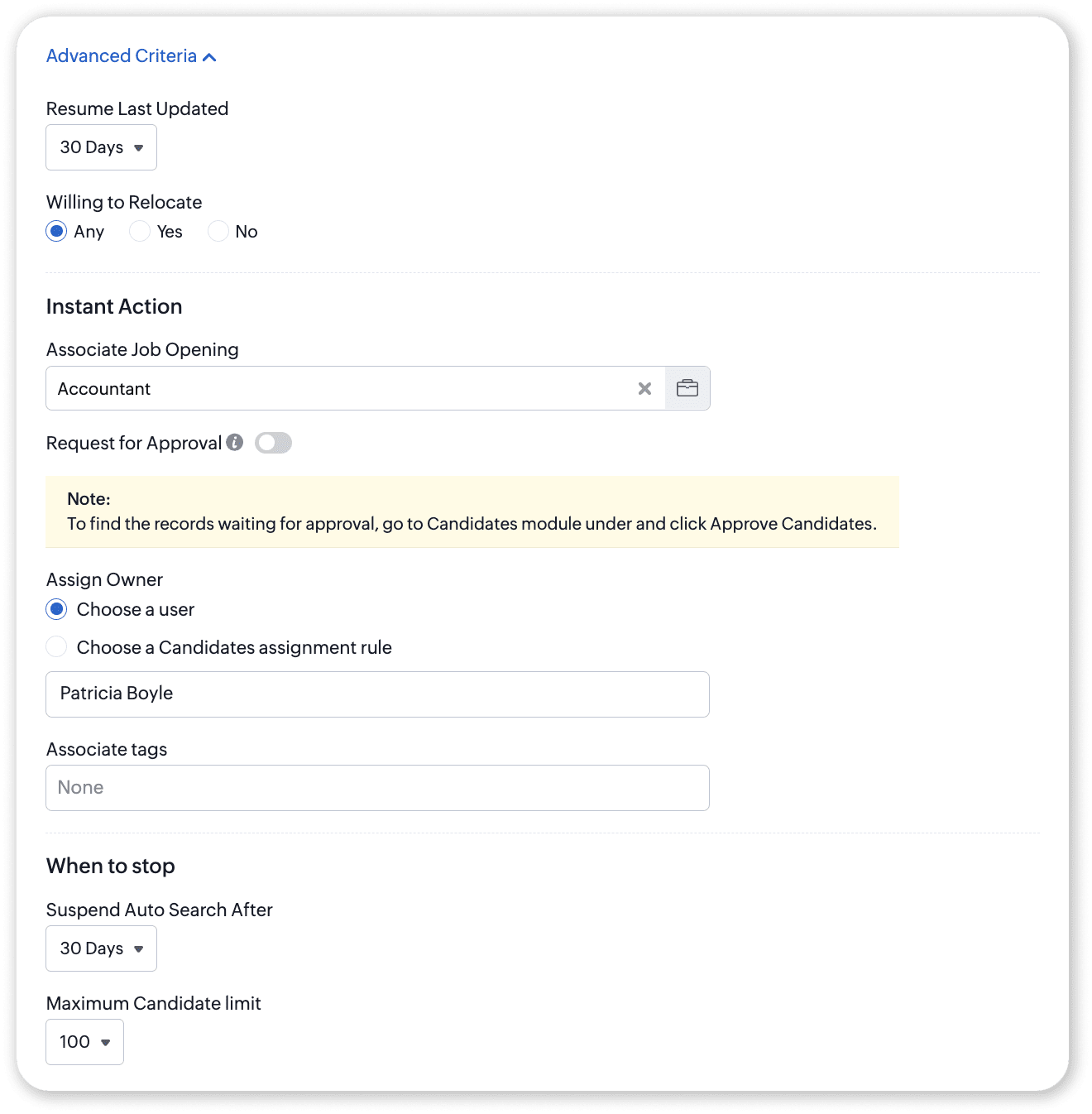Click the Request for Approval info icon
This screenshot has width=1092, height=1114.
(235, 443)
